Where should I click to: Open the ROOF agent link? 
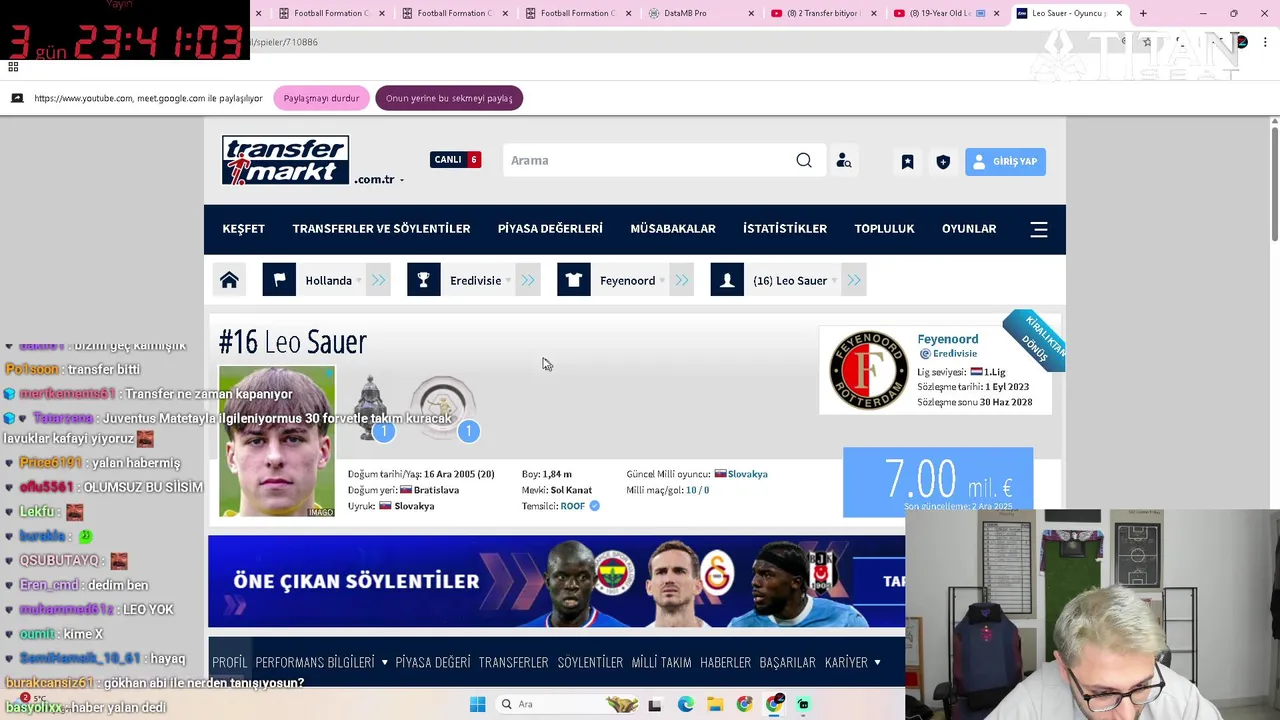572,506
